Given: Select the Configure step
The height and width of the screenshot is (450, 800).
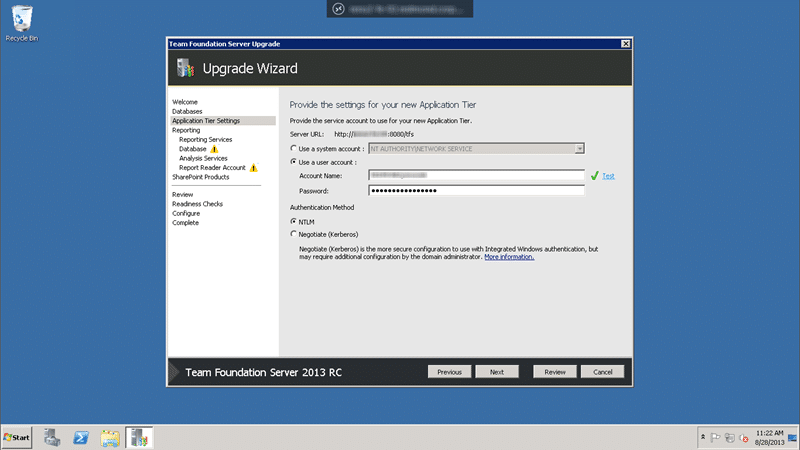Looking at the screenshot, I should pos(186,213).
